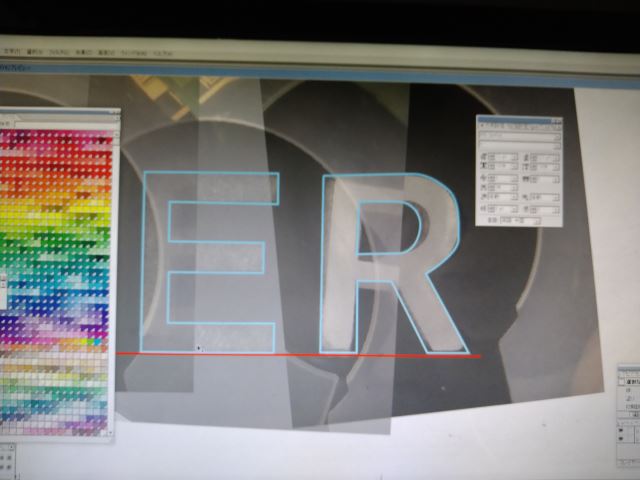
Task: Toggle visibility eye of the upper layer
Action: 623,430
